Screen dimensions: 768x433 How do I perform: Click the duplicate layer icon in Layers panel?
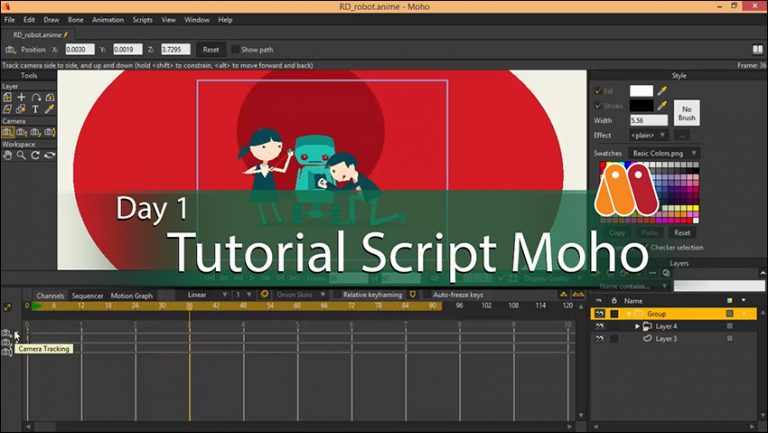(666, 273)
